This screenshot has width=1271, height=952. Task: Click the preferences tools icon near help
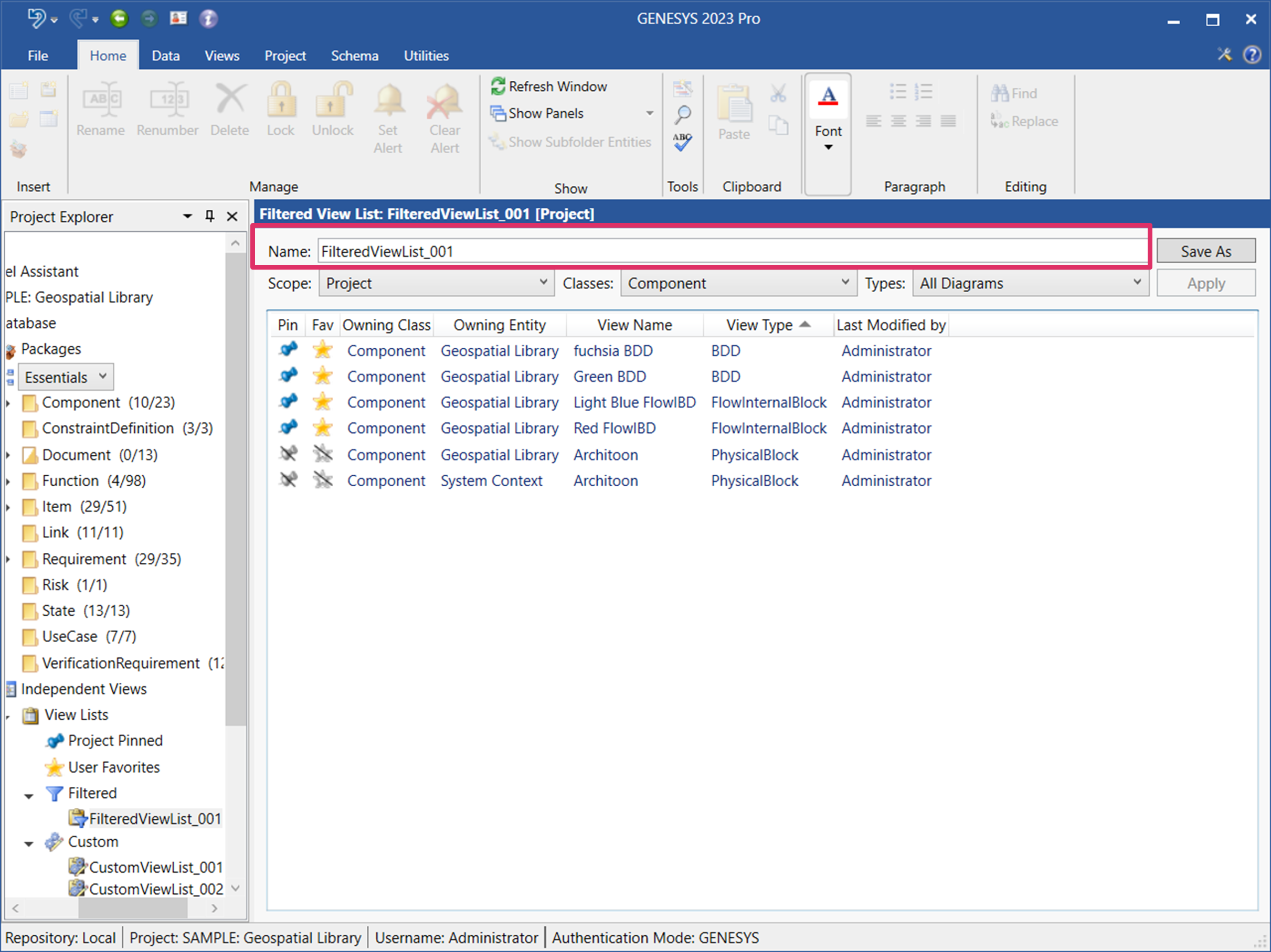tap(1224, 55)
